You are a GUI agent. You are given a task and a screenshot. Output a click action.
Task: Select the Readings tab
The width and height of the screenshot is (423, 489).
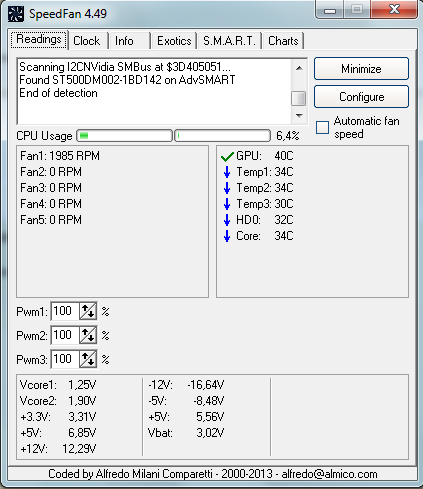pos(39,40)
